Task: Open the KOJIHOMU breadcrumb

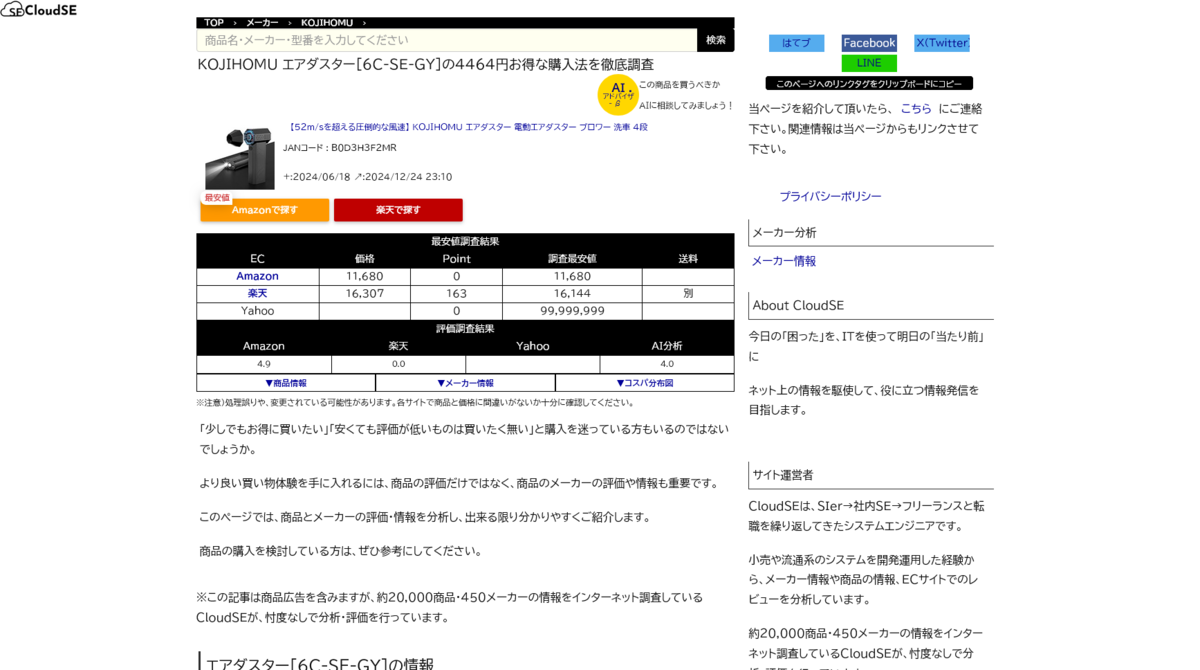Action: [x=327, y=22]
